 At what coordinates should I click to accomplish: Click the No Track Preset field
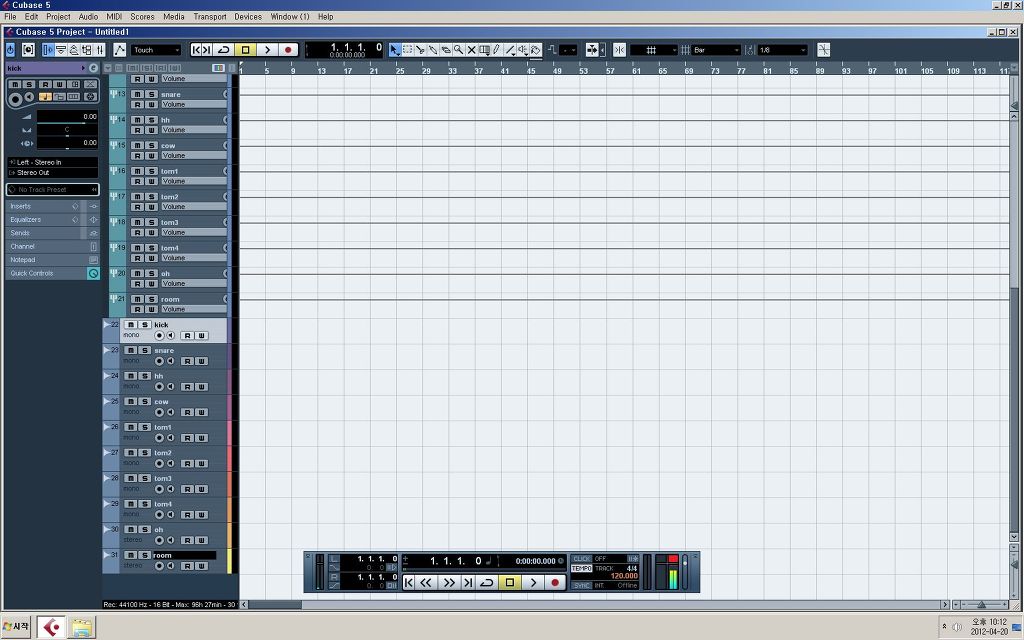click(x=52, y=189)
